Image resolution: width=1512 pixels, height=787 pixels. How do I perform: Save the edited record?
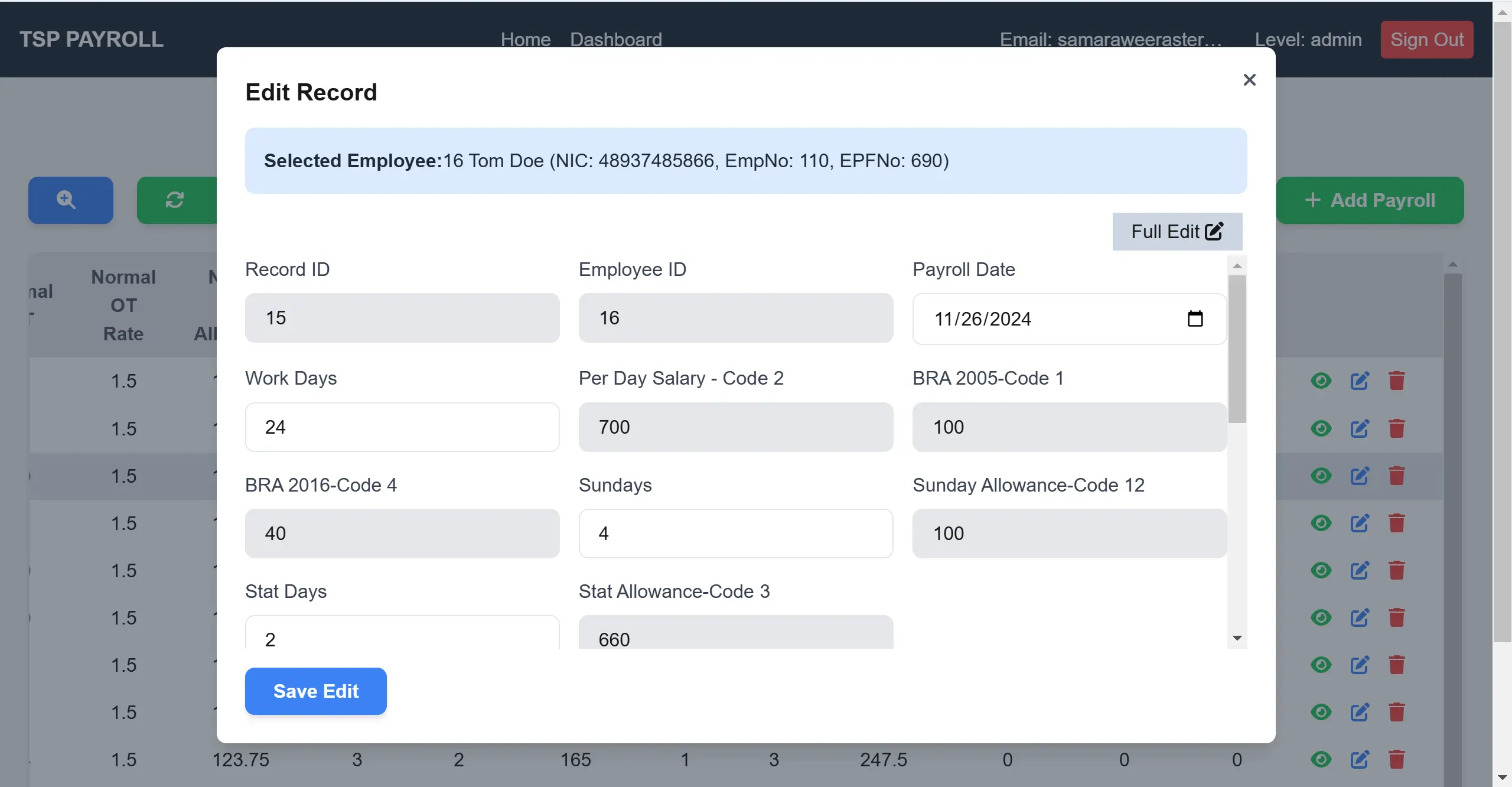315,691
